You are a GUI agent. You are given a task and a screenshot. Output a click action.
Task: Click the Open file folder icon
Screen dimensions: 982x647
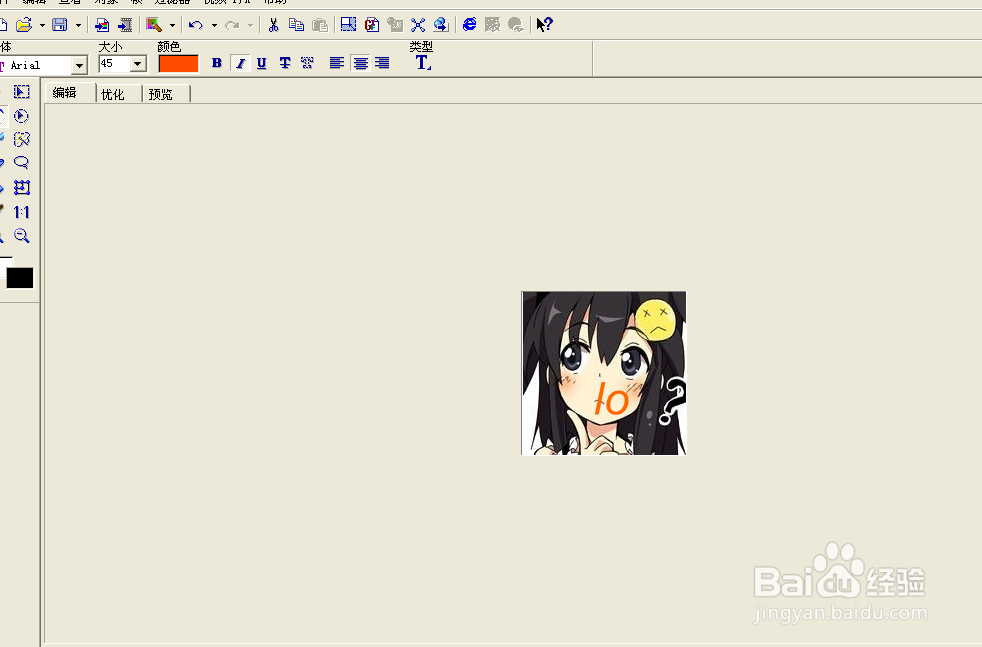point(24,25)
